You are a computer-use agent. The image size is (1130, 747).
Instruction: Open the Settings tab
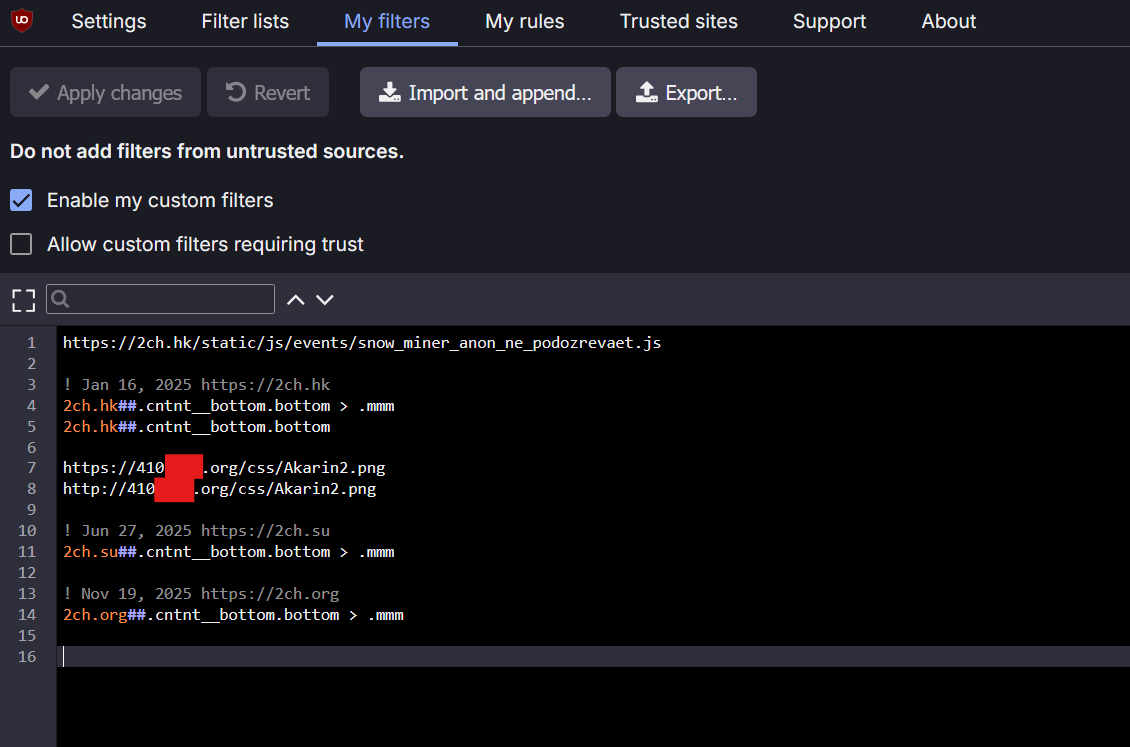(109, 22)
